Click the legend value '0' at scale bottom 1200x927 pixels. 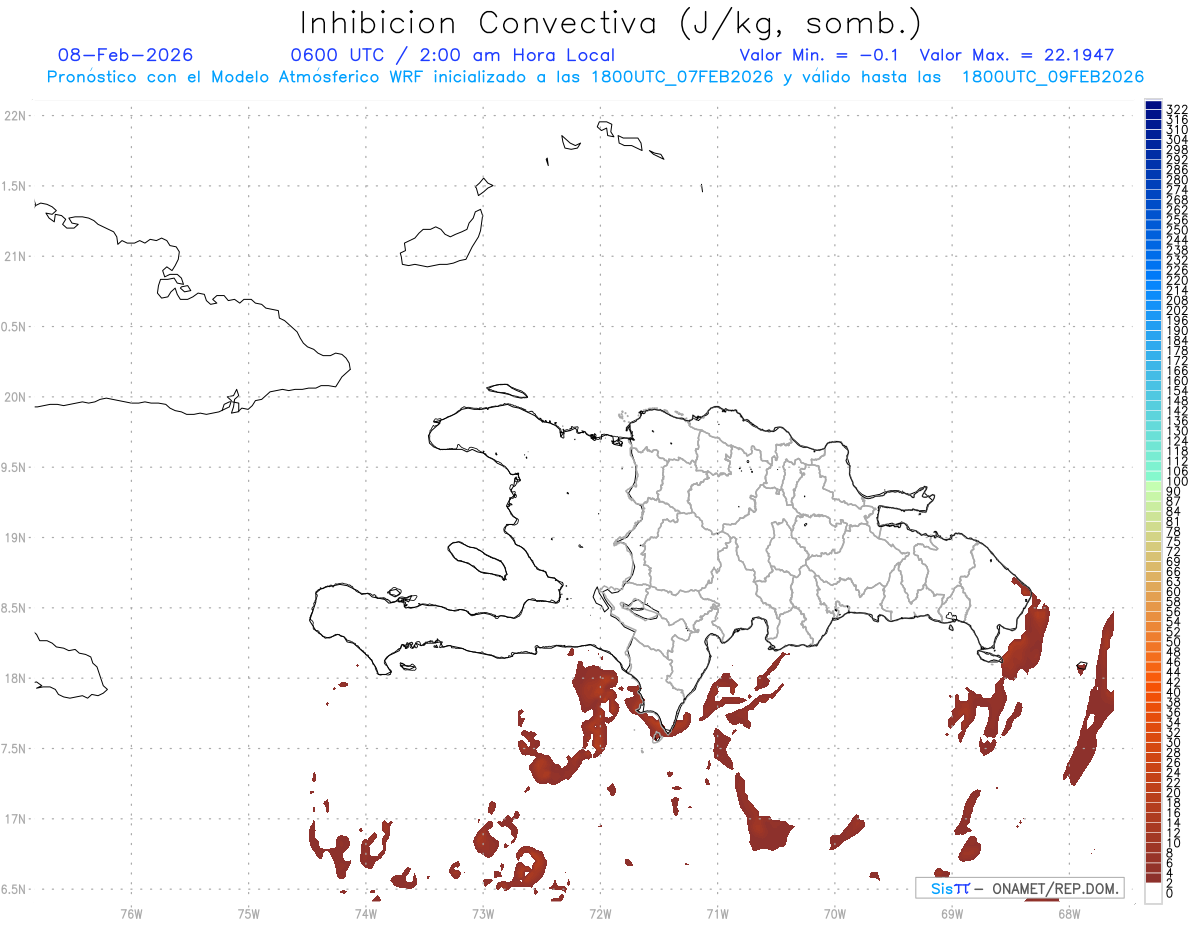tap(1171, 892)
